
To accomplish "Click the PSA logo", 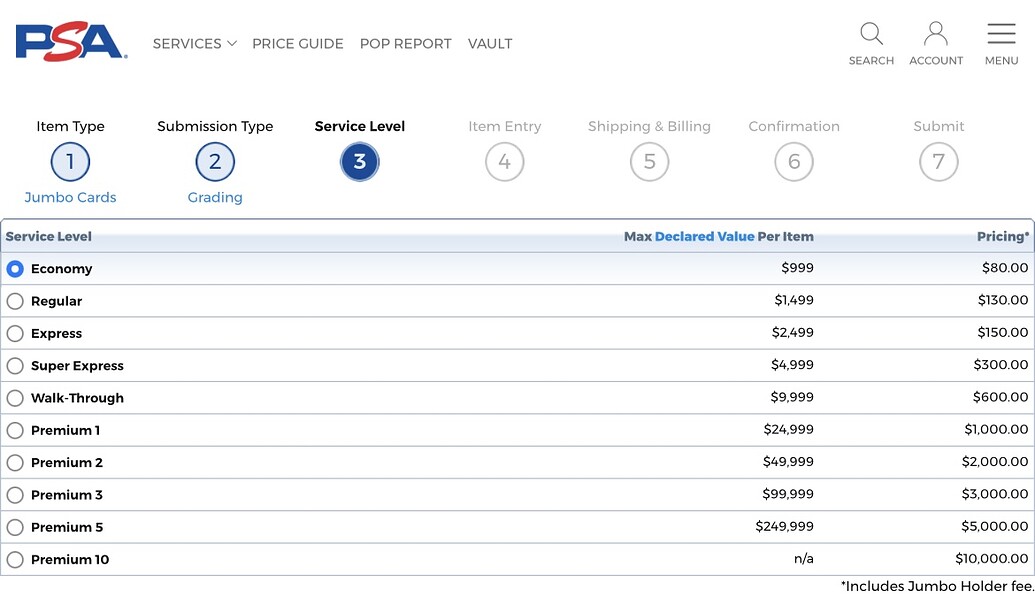I will click(70, 42).
